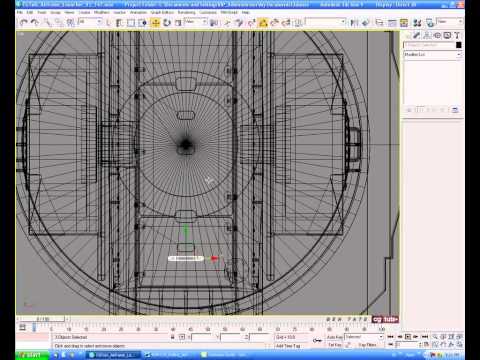Switch to the Utilities command panel tab
This screenshot has width=480, height=360.
[457, 35]
